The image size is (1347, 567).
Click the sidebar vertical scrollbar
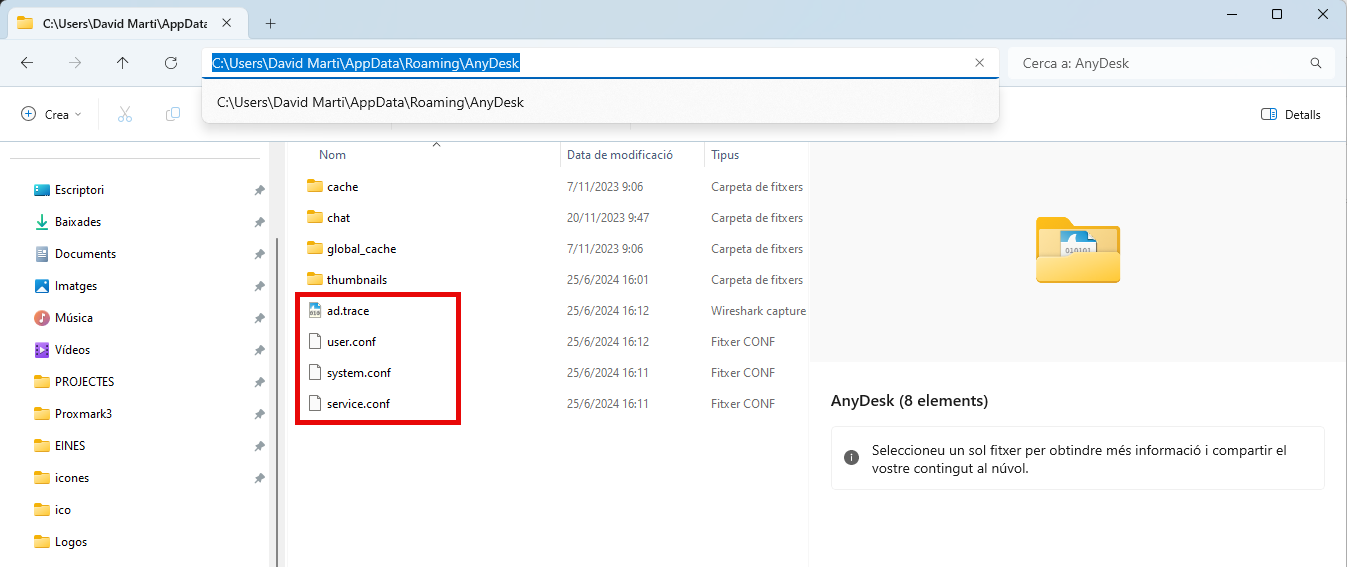tap(275, 400)
